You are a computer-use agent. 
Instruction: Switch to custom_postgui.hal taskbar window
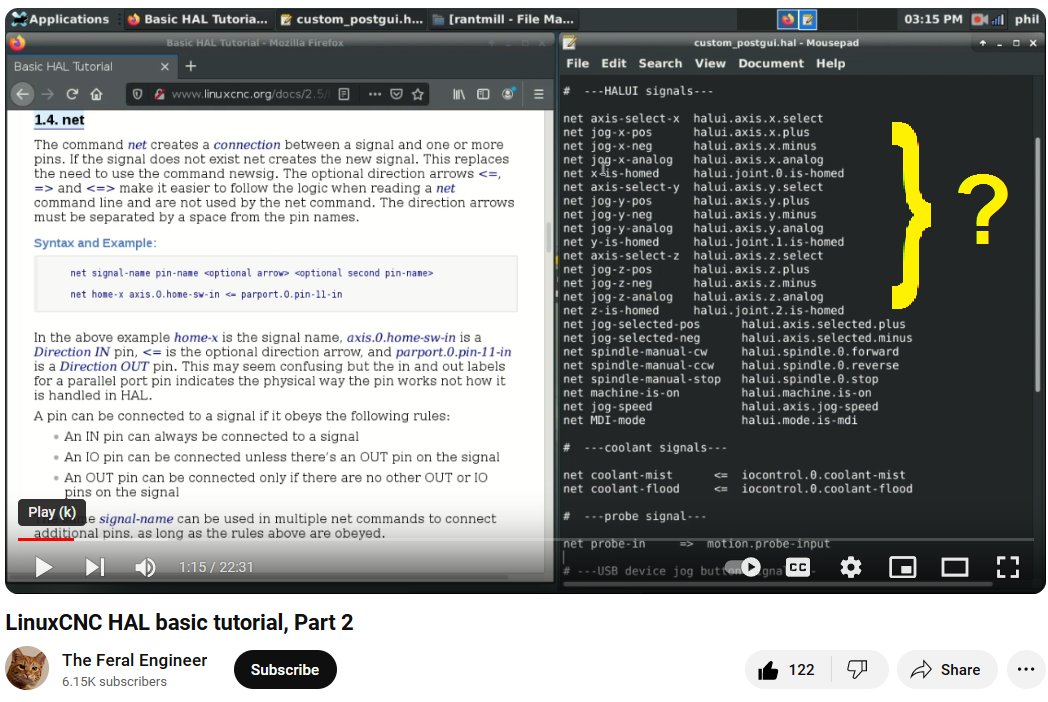[352, 19]
